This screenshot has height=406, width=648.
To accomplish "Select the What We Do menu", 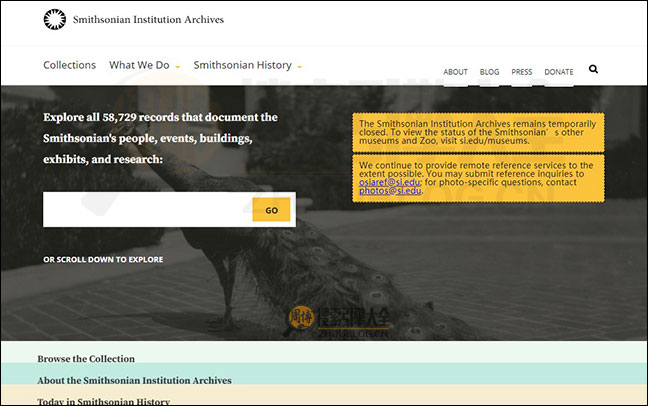I will tap(139, 65).
